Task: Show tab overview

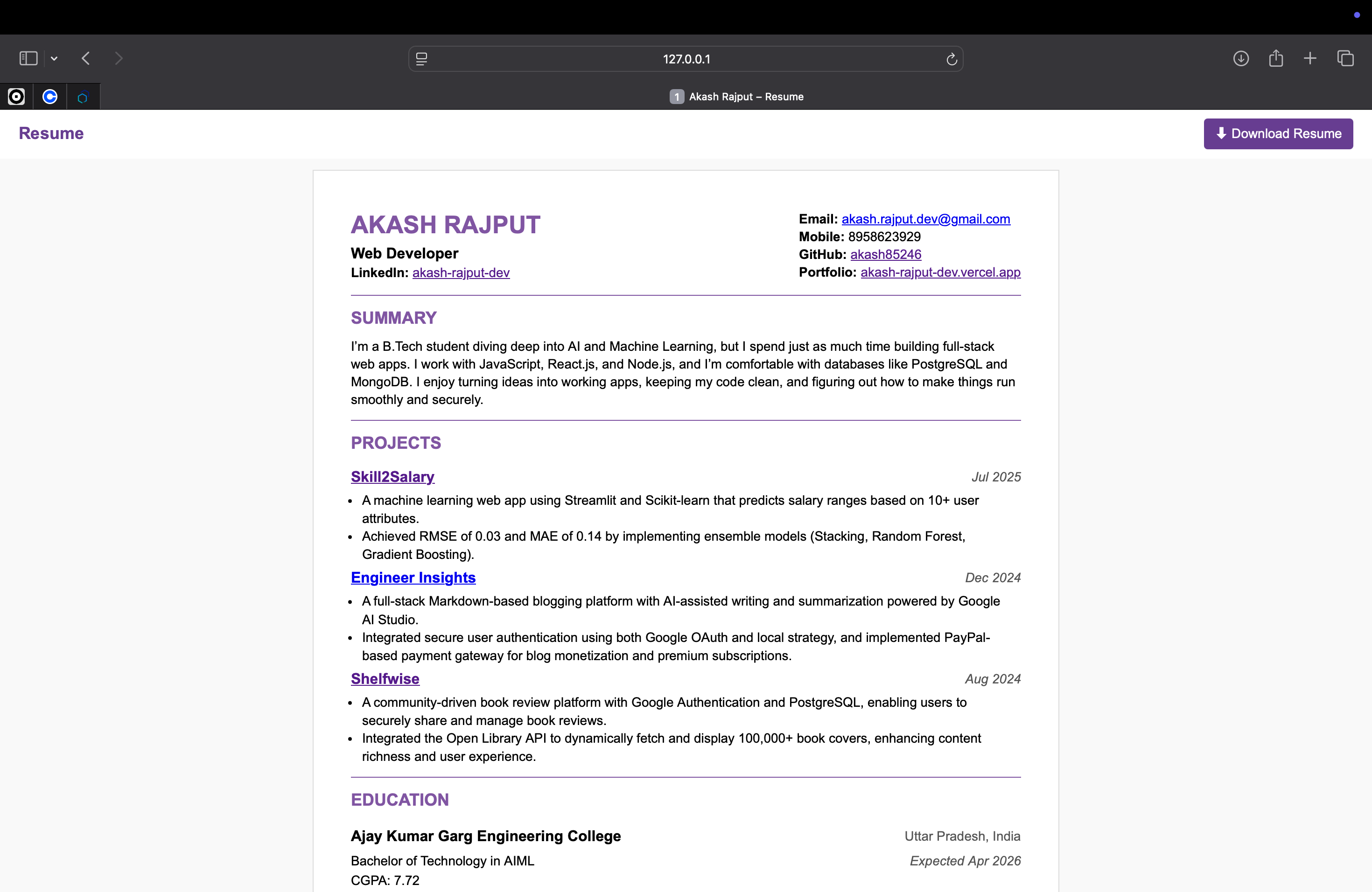Action: pyautogui.click(x=1345, y=58)
